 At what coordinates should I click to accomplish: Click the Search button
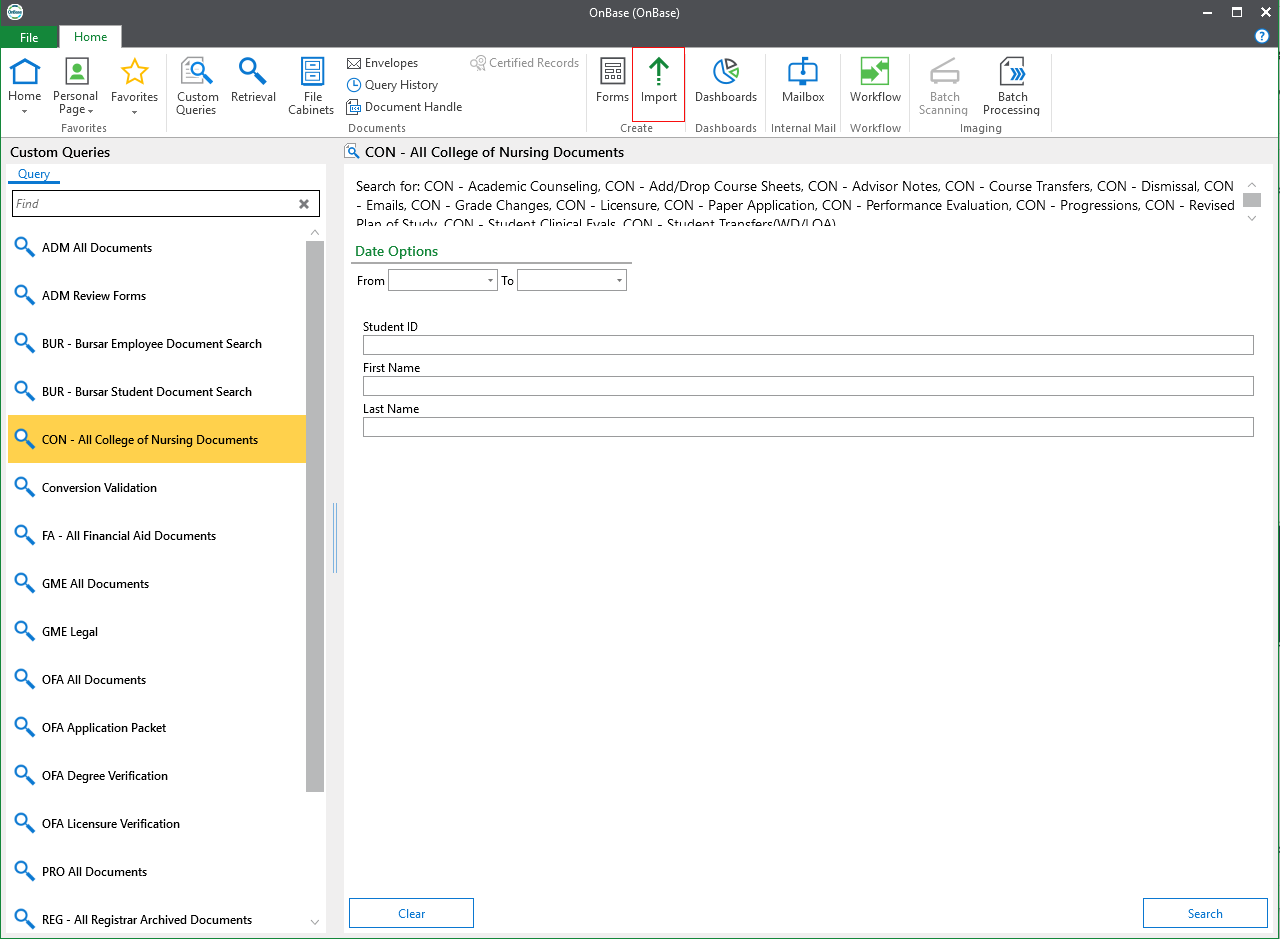point(1205,913)
